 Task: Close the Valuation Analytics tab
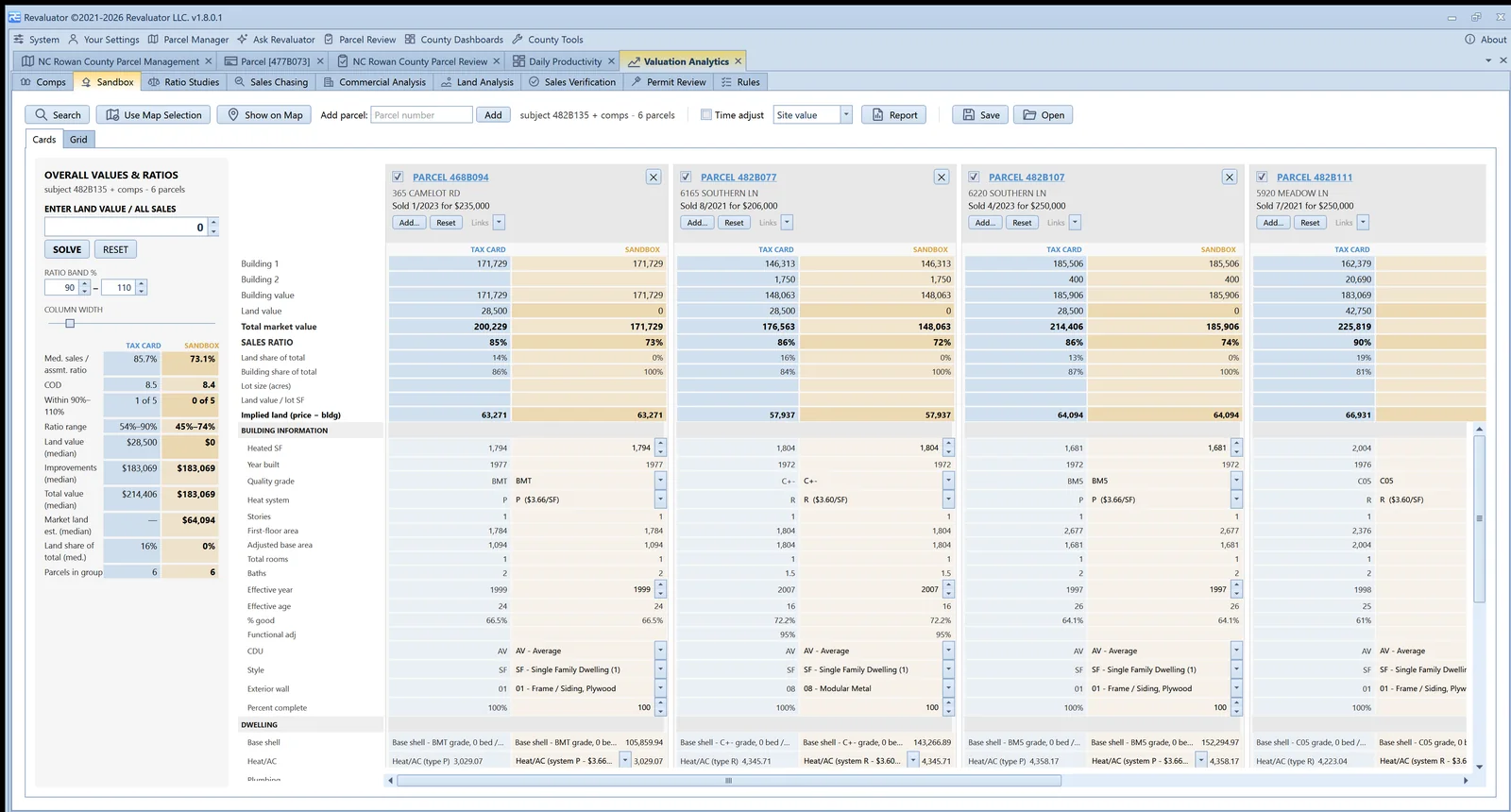(x=739, y=61)
